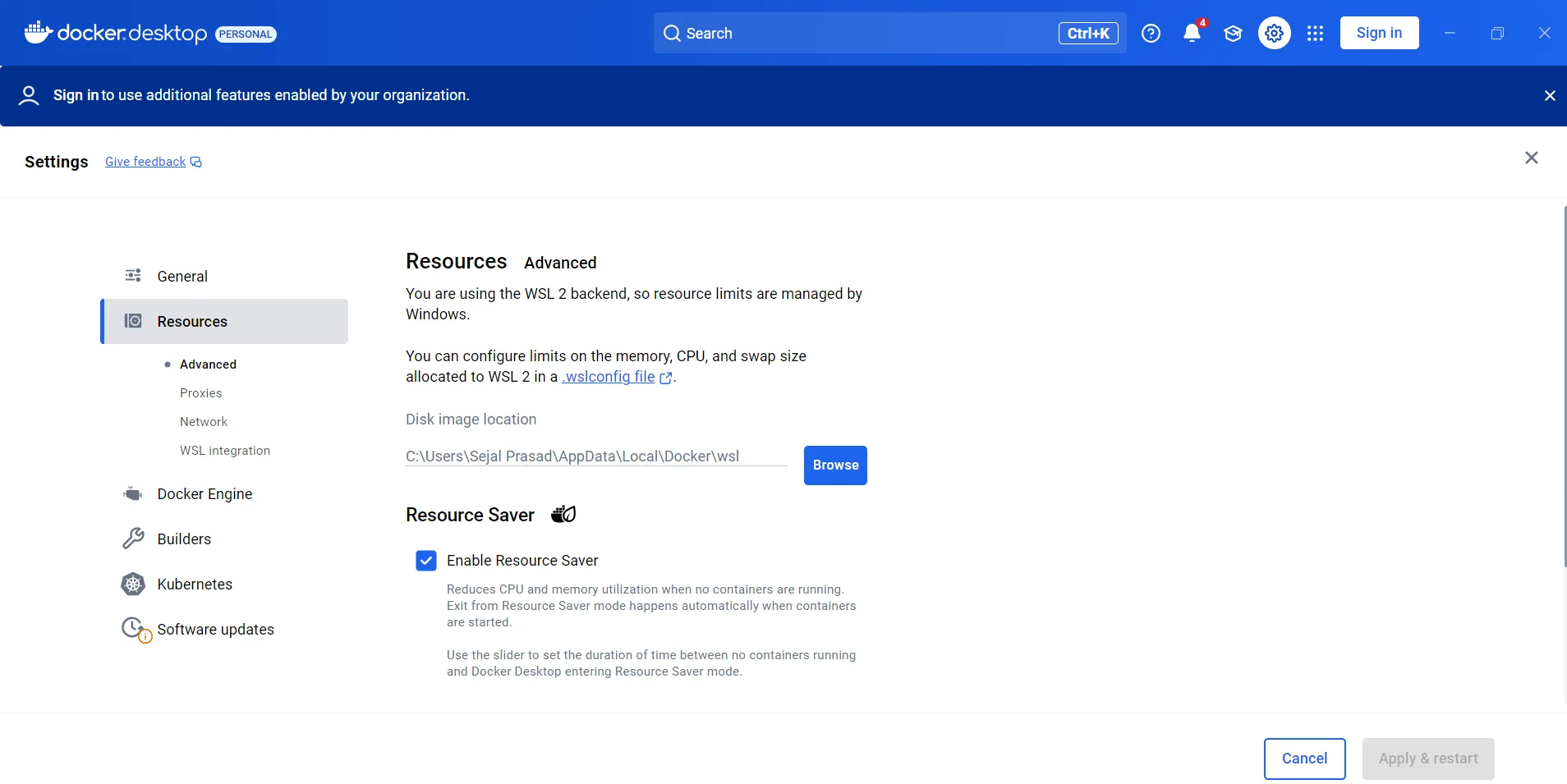The image size is (1567, 784).
Task: Click the General sliders icon
Action: pos(133,276)
